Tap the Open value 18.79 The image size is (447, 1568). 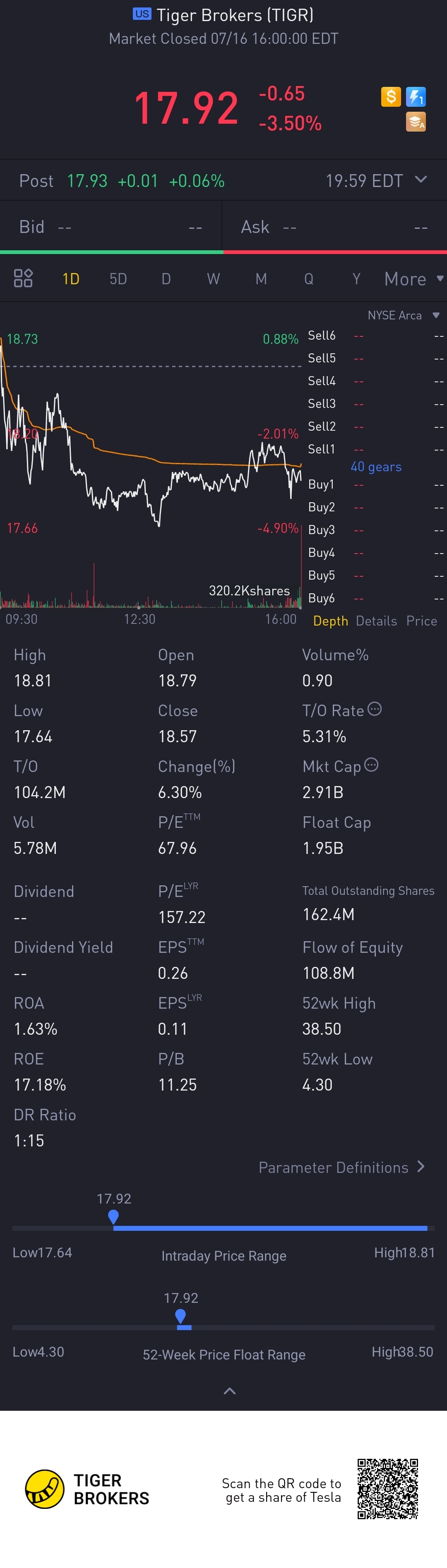pyautogui.click(x=177, y=681)
